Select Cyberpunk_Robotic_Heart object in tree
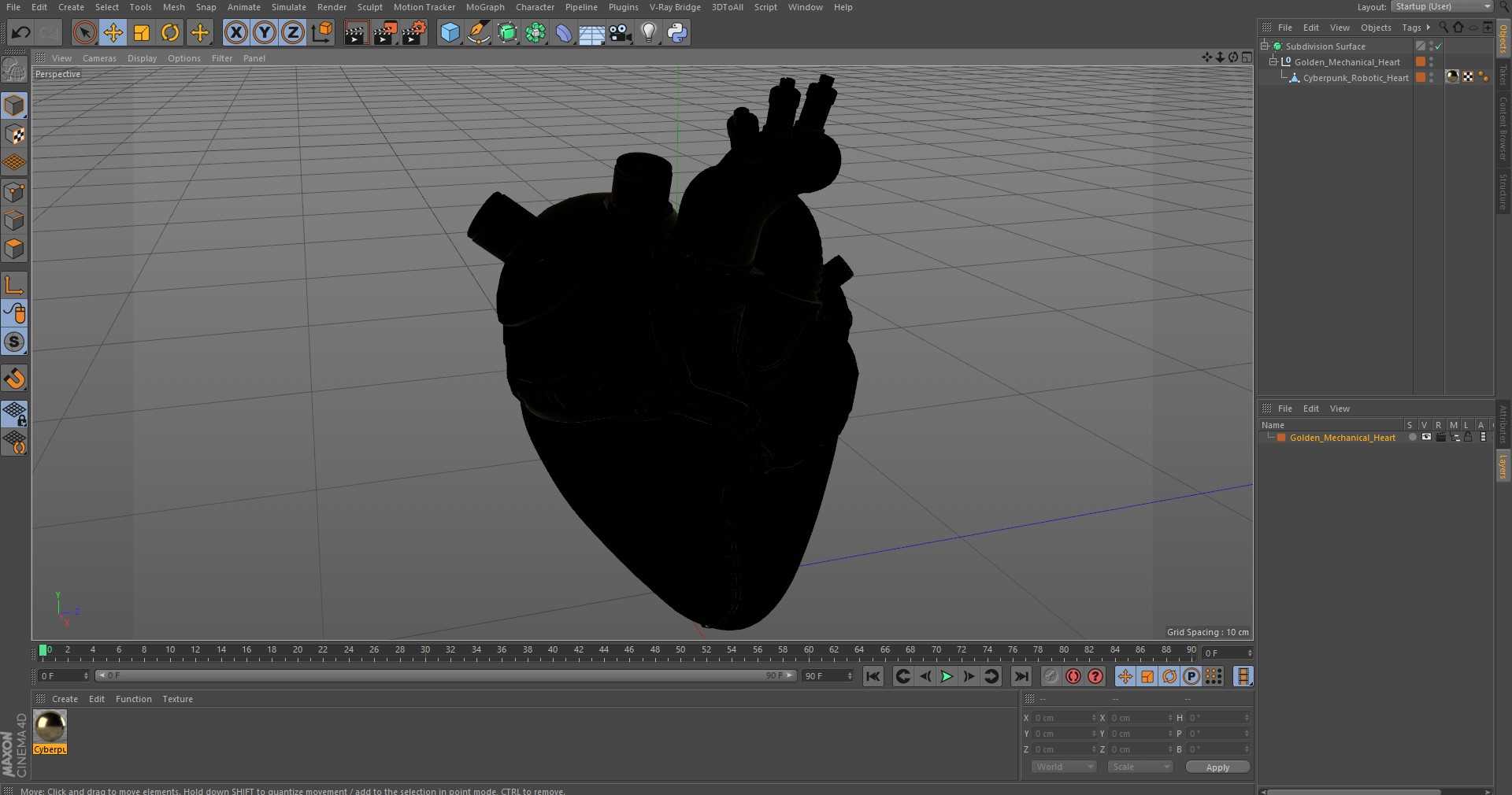Screen dimensions: 1512x795 (x=1355, y=78)
